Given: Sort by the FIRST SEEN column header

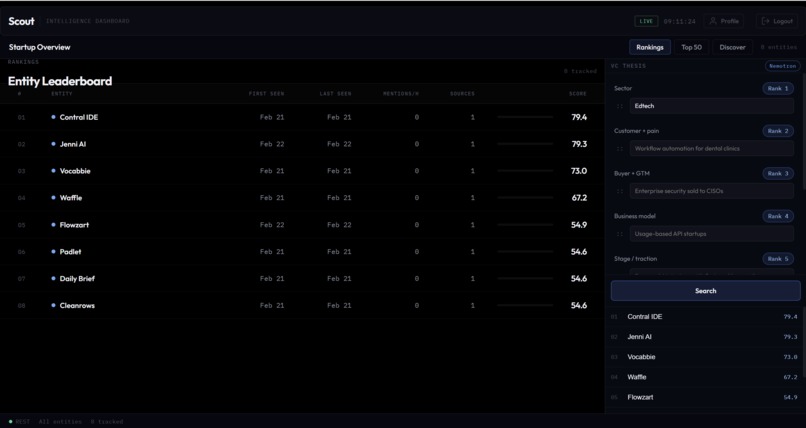Looking at the screenshot, I should [x=266, y=94].
